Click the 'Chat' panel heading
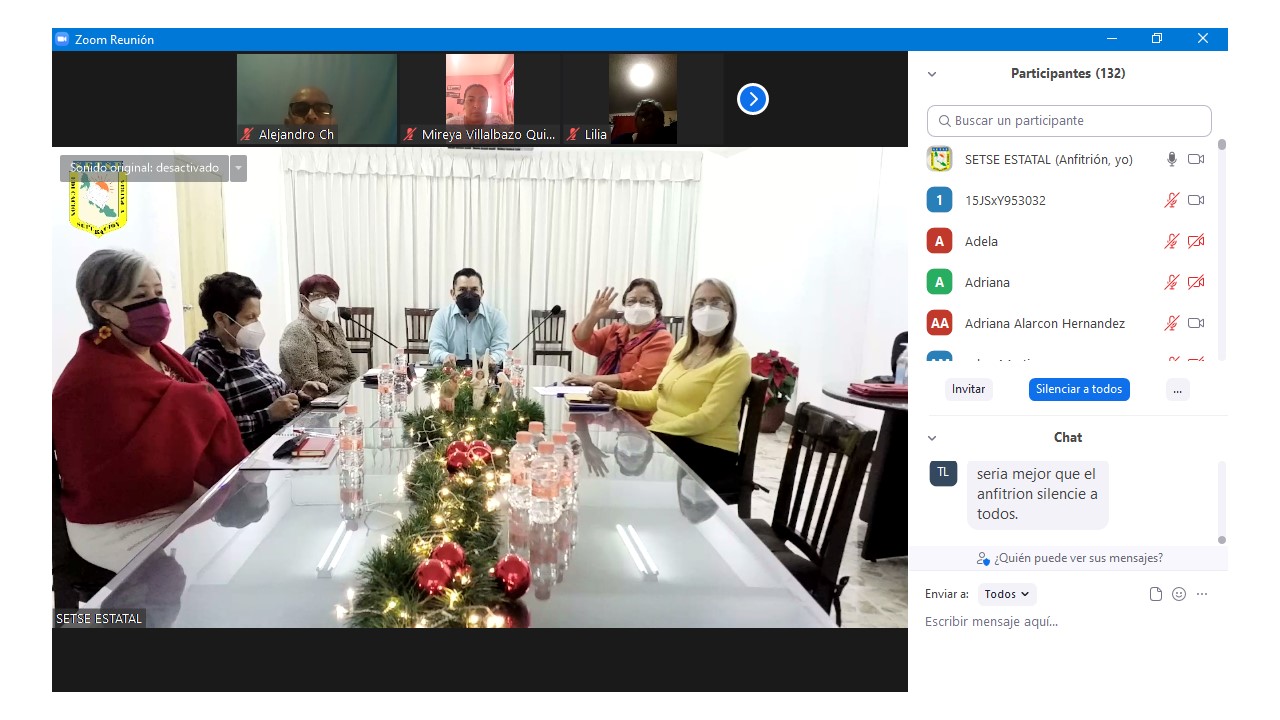1280x720 pixels. 1068,438
